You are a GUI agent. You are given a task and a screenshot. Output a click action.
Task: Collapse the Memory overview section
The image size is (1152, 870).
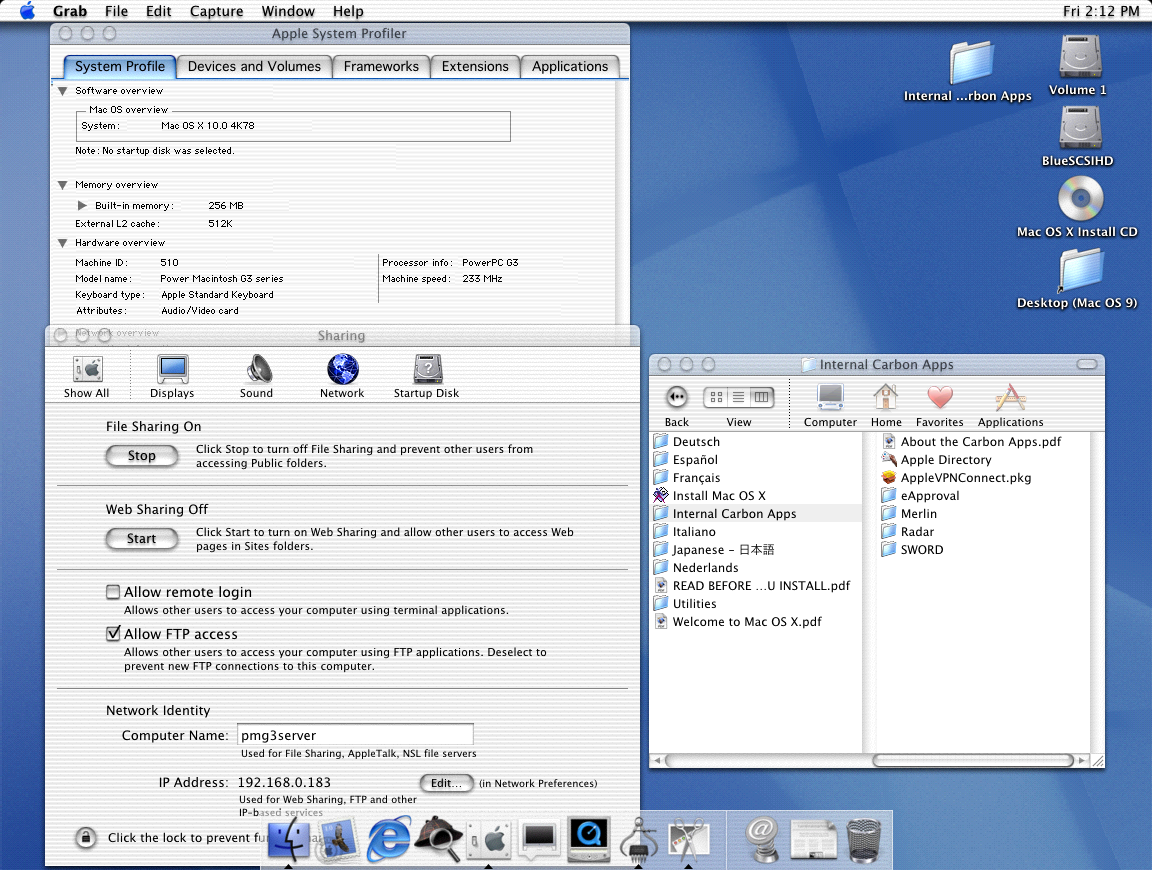coord(62,185)
